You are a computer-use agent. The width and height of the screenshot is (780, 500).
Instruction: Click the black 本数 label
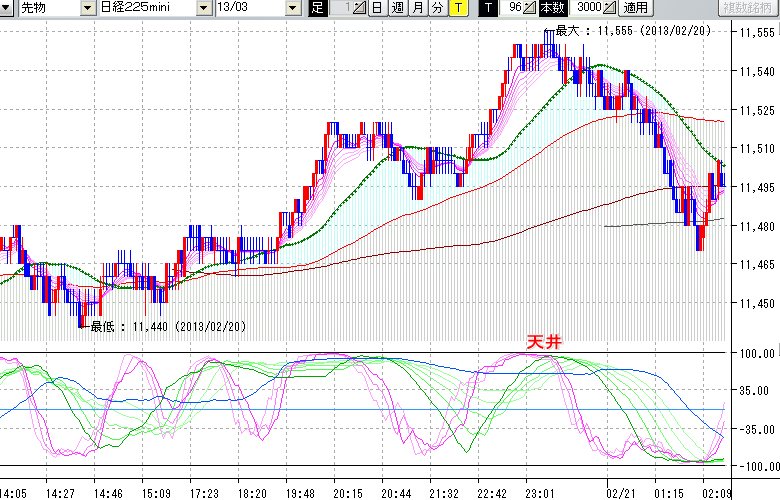(551, 8)
